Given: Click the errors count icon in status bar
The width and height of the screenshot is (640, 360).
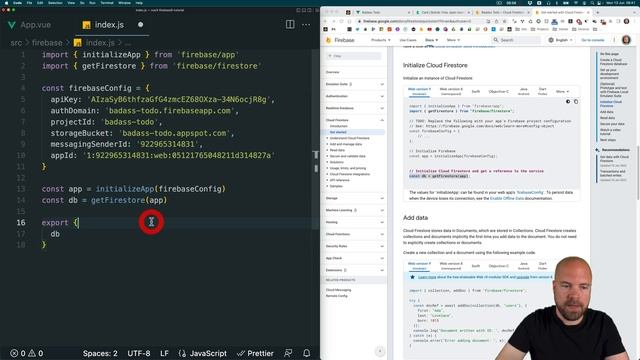Looking at the screenshot, I should [14, 353].
